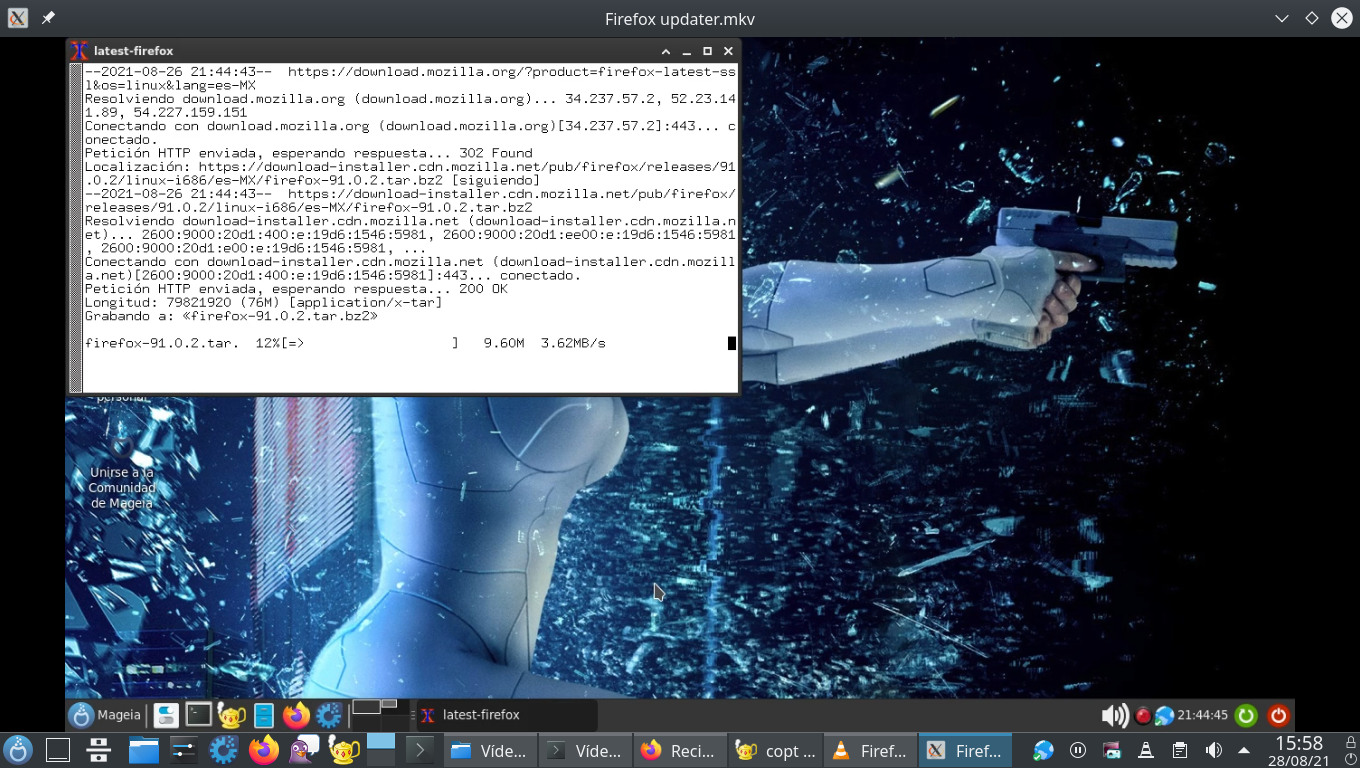Screen dimensions: 1360x768
Task: Open the blue gear control center in video panel
Action: pyautogui.click(x=329, y=715)
